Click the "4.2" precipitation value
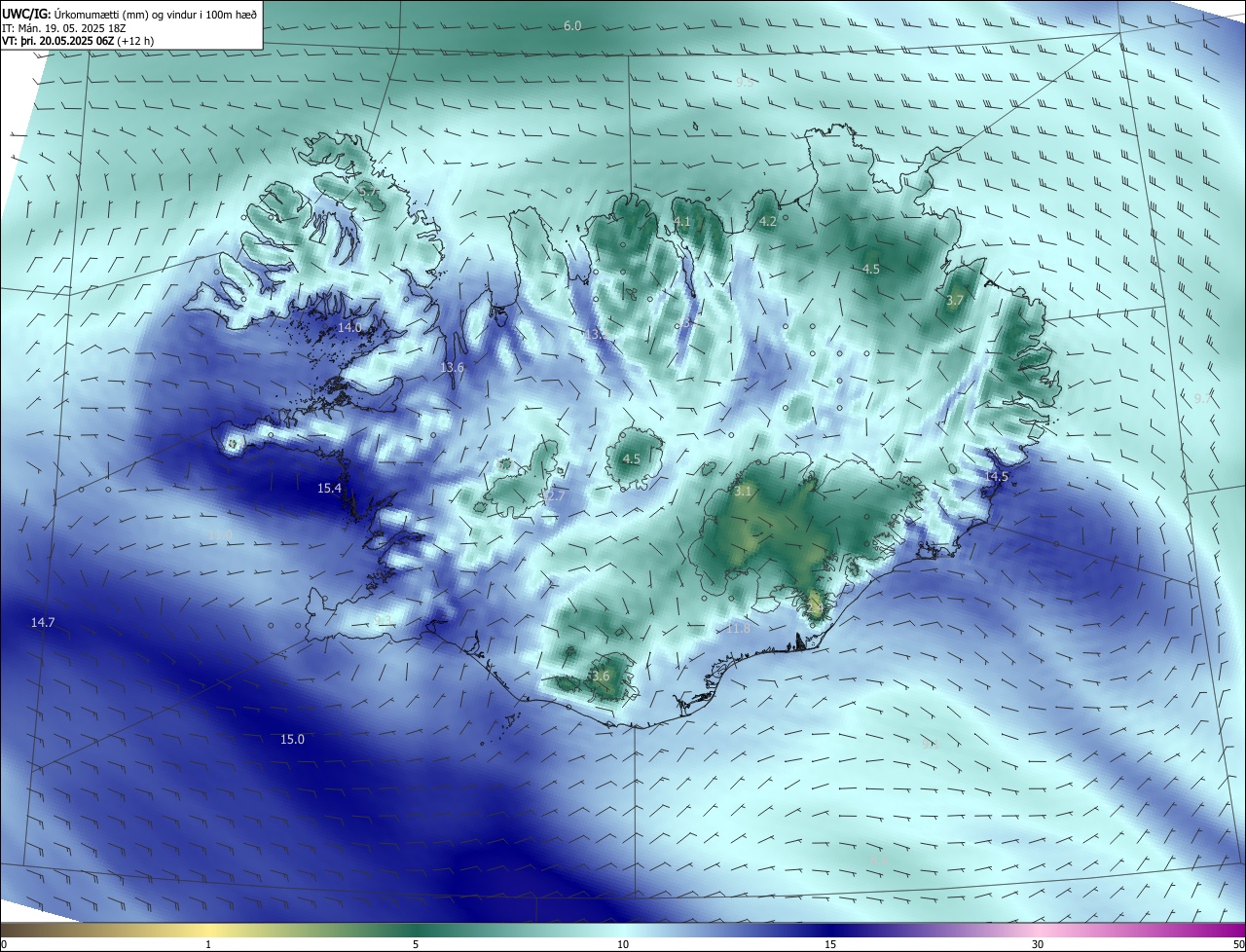The width and height of the screenshot is (1246, 952). point(767,222)
